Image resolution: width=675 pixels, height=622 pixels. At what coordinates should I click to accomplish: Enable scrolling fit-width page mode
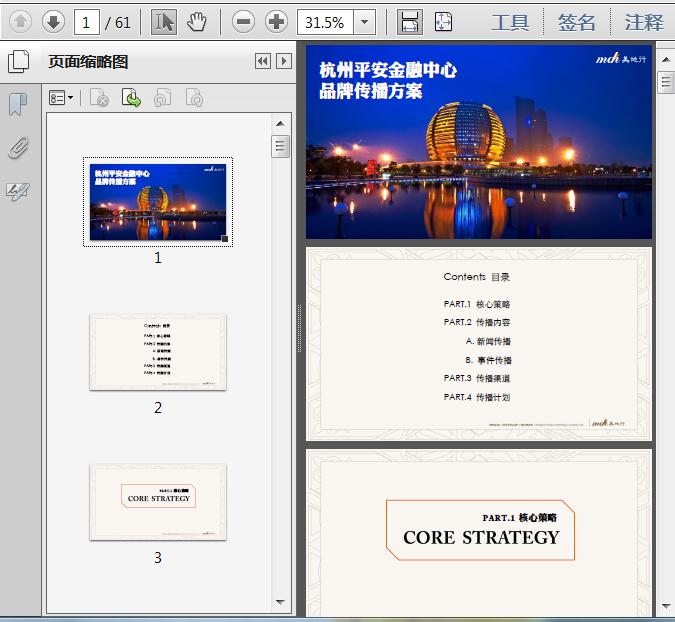(409, 22)
